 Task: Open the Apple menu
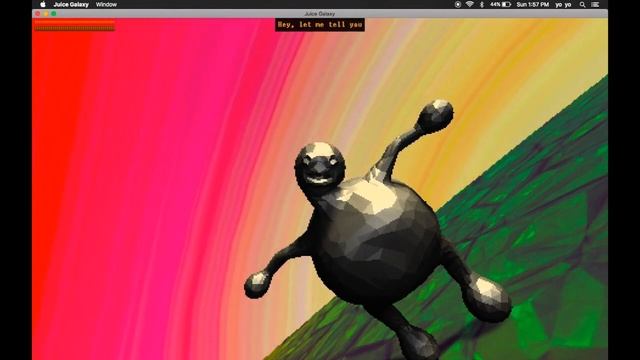(43, 4)
